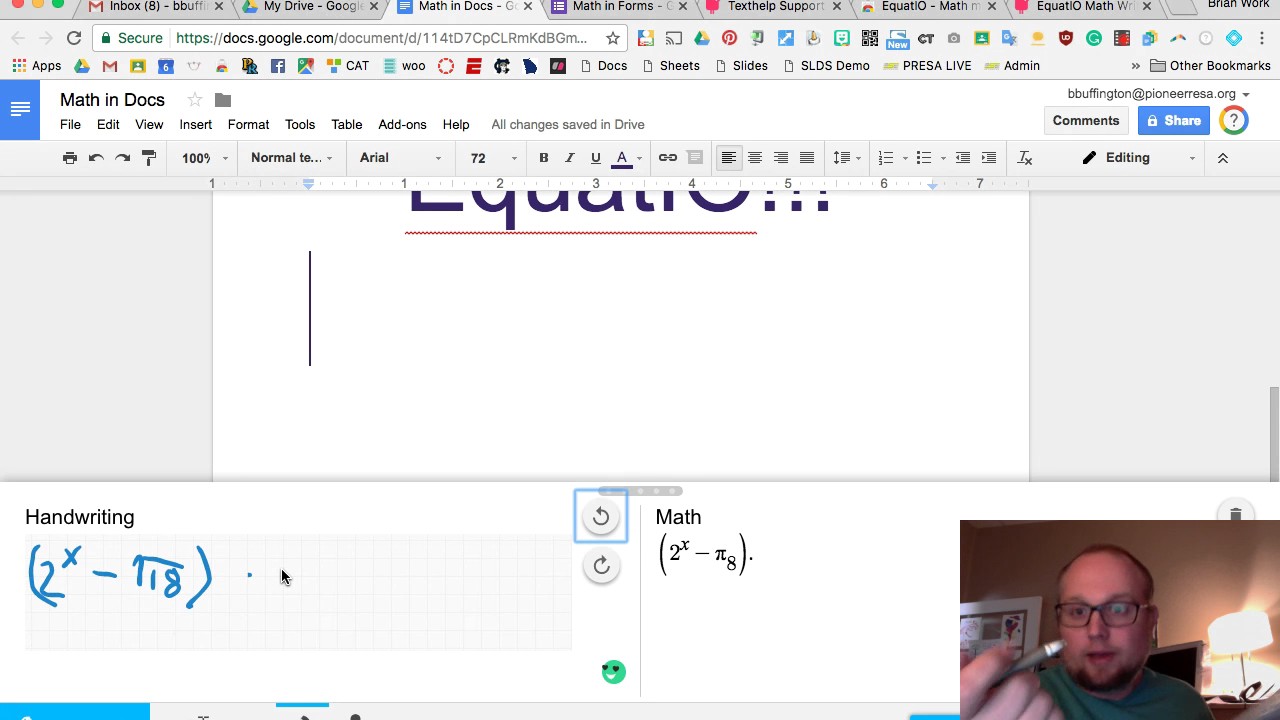
Task: Open the File menu
Action: pos(70,125)
